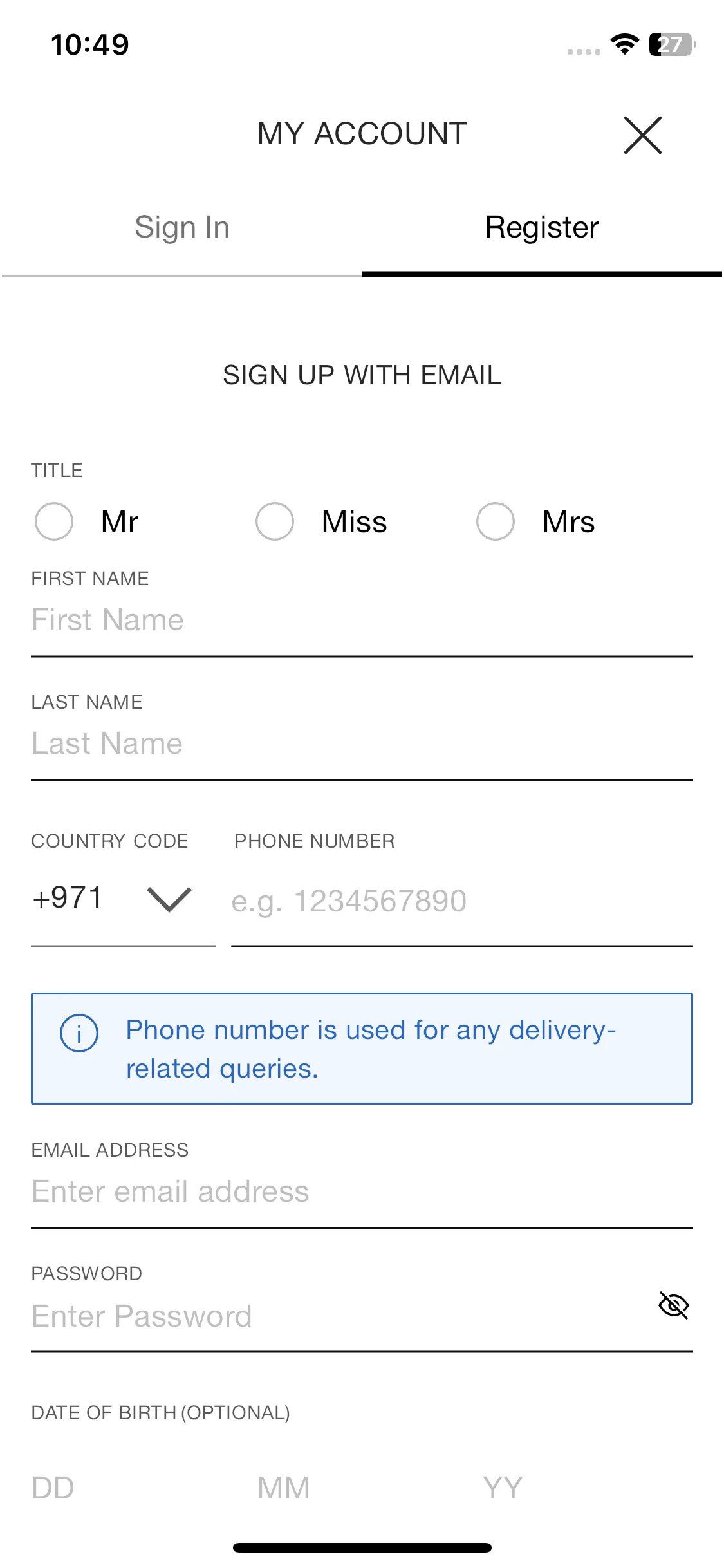The height and width of the screenshot is (1568, 724).
Task: Select the Mr title radio button
Action: point(54,521)
